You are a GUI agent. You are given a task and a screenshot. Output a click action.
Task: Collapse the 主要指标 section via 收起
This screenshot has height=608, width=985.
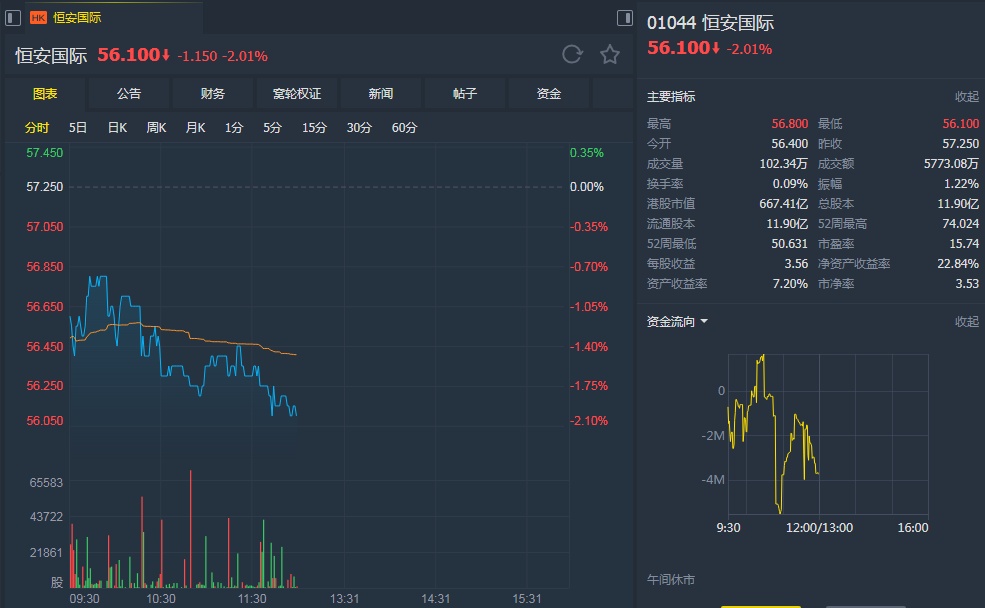[x=966, y=97]
